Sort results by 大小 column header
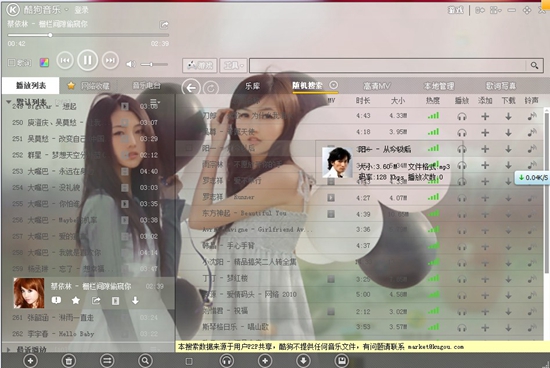The width and height of the screenshot is (550, 368). (x=398, y=101)
